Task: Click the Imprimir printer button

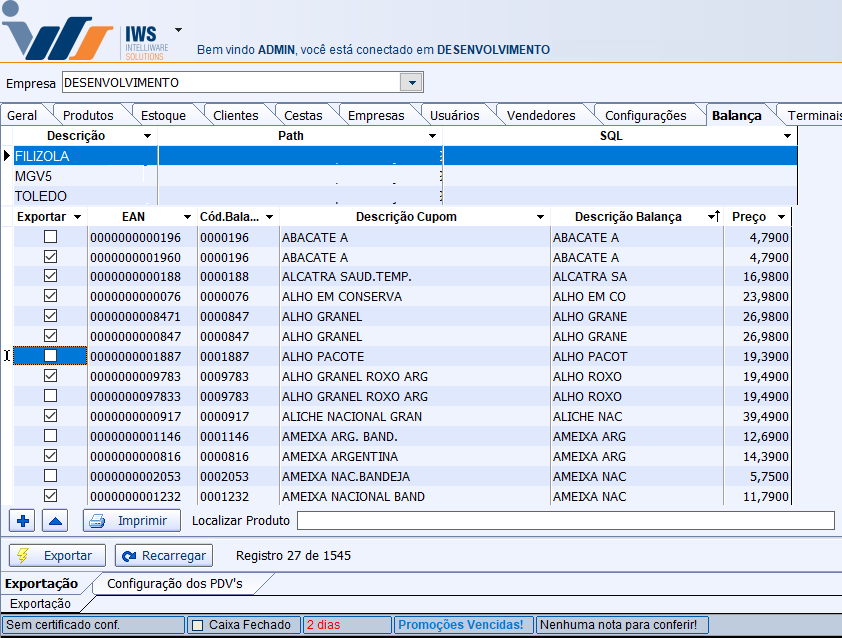Action: coord(131,521)
